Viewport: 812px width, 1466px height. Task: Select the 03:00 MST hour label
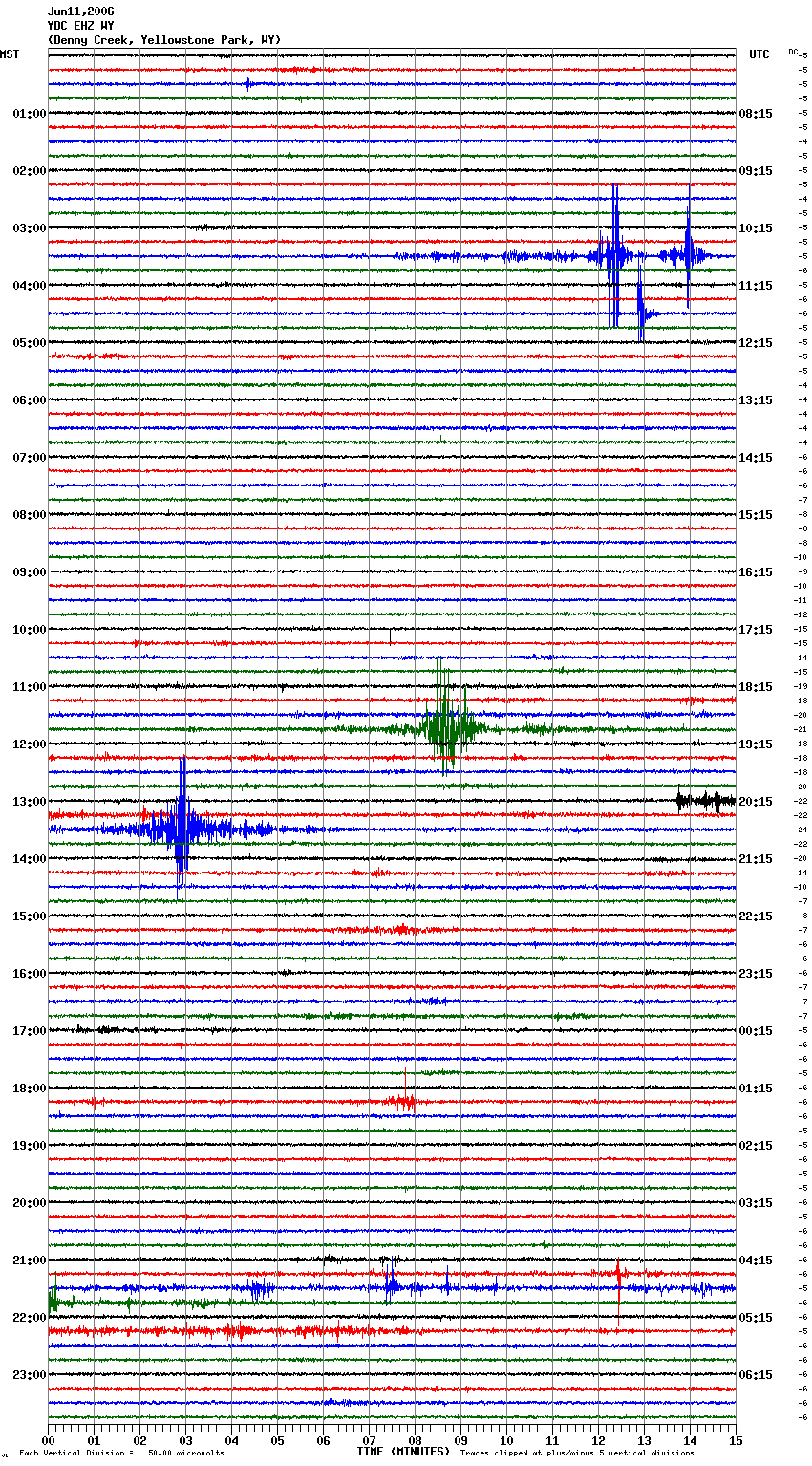coord(29,228)
